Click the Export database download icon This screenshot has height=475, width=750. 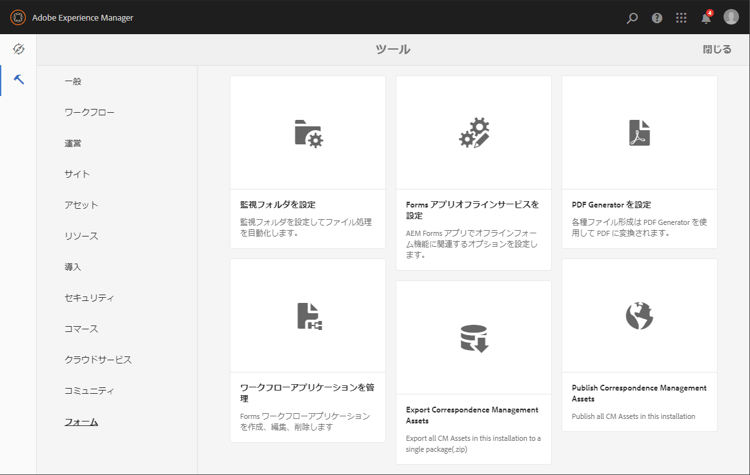tap(474, 338)
